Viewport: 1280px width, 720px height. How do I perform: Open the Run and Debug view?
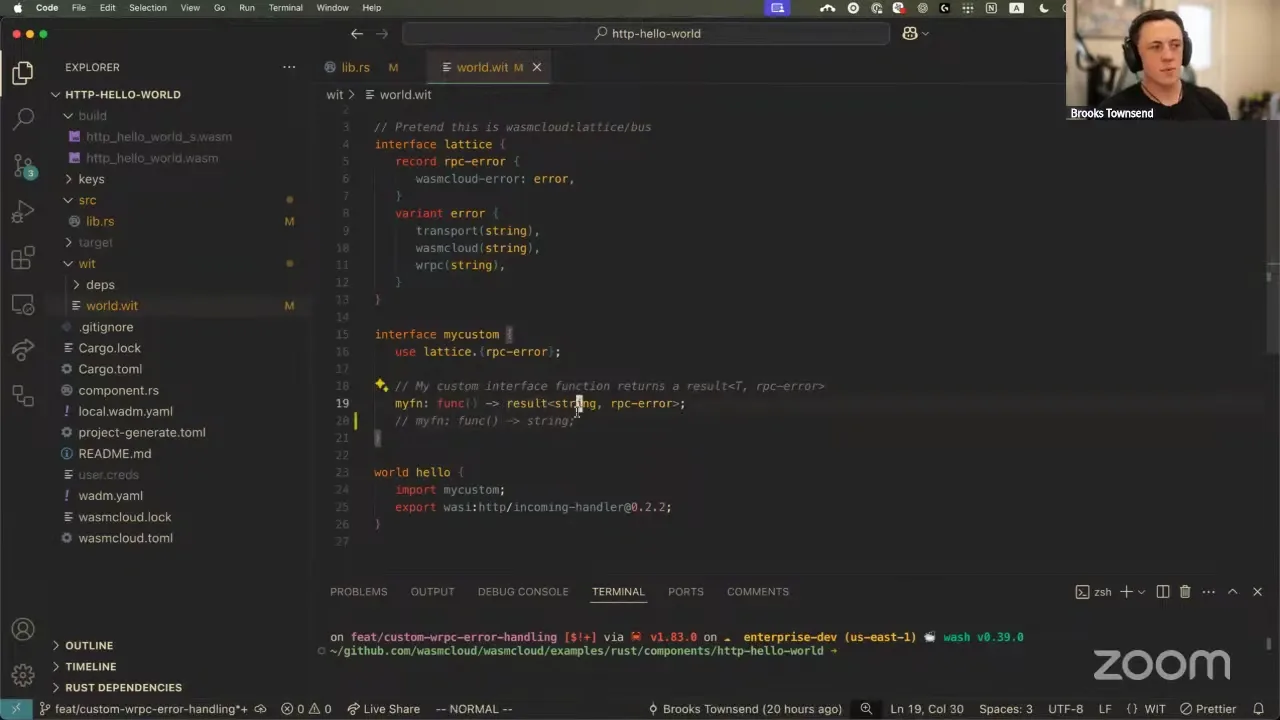(23, 212)
